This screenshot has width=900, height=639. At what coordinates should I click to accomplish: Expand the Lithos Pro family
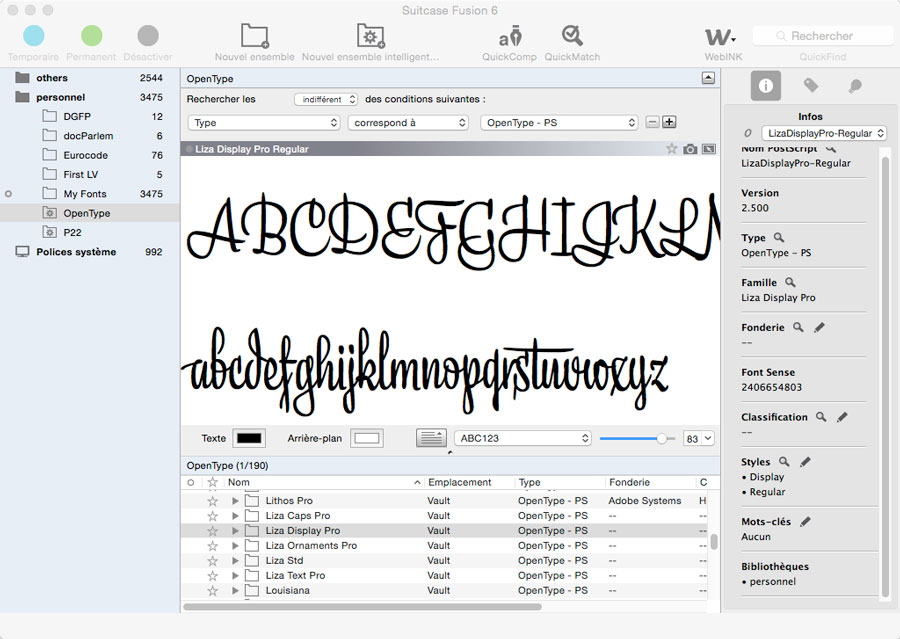pos(235,501)
